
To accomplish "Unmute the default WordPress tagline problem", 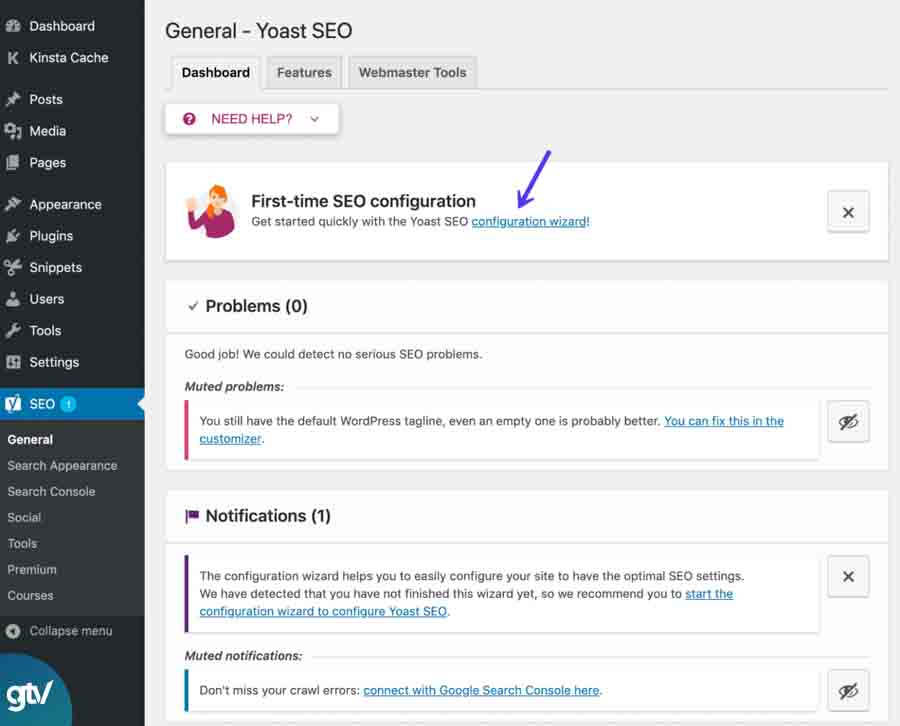I will pyautogui.click(x=848, y=422).
